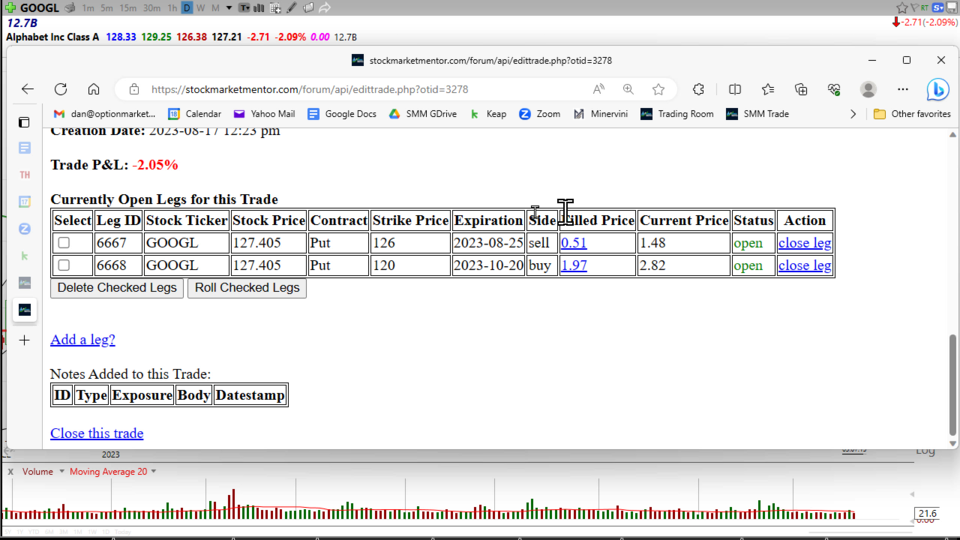Viewport: 960px width, 540px height.
Task: Switch chart to Monthly (M) timeframe
Action: [x=216, y=8]
